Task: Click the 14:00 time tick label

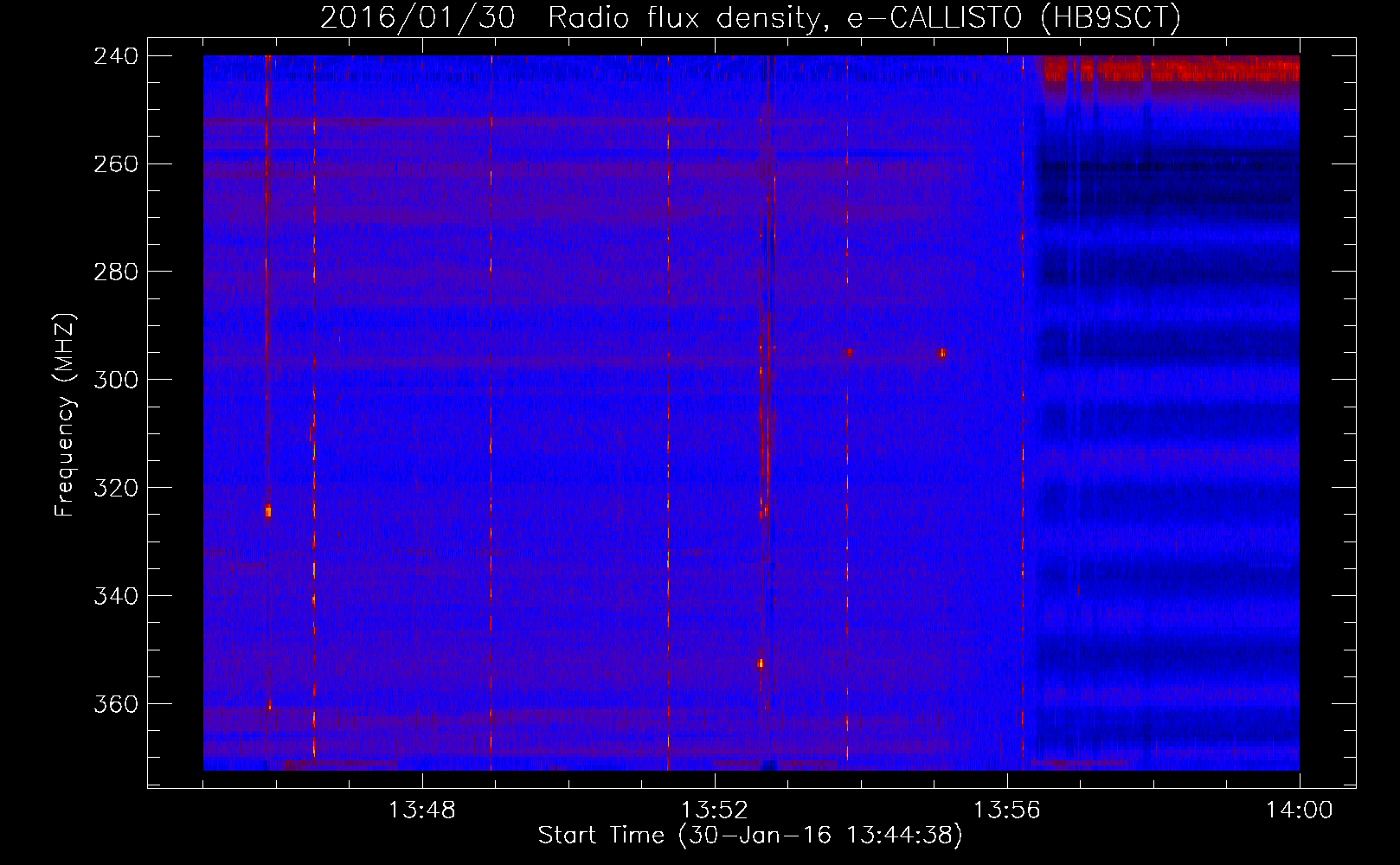Action: [x=1300, y=811]
